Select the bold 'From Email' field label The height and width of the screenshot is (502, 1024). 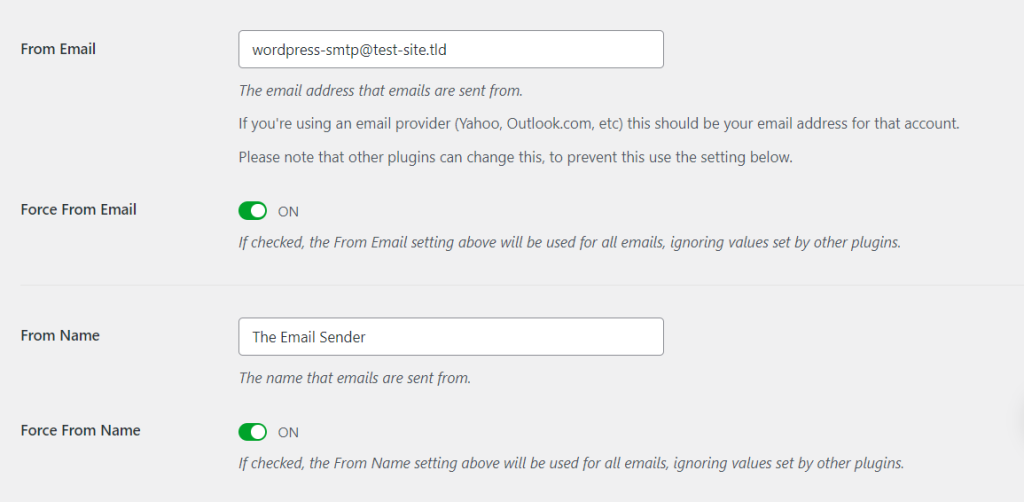point(58,48)
